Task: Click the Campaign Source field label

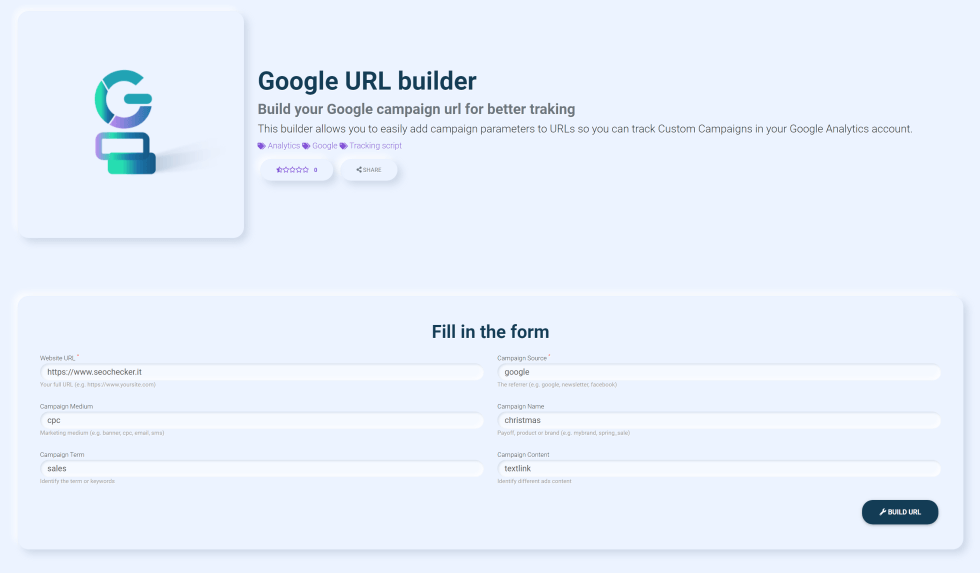Action: point(522,358)
